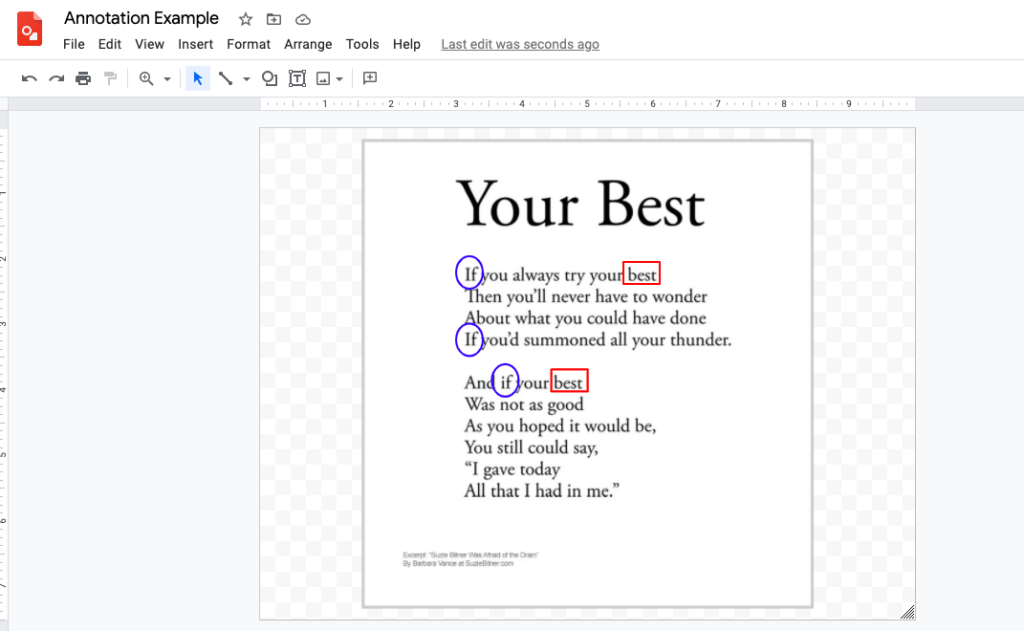Print the drawing with printer icon
1024x631 pixels.
83,79
